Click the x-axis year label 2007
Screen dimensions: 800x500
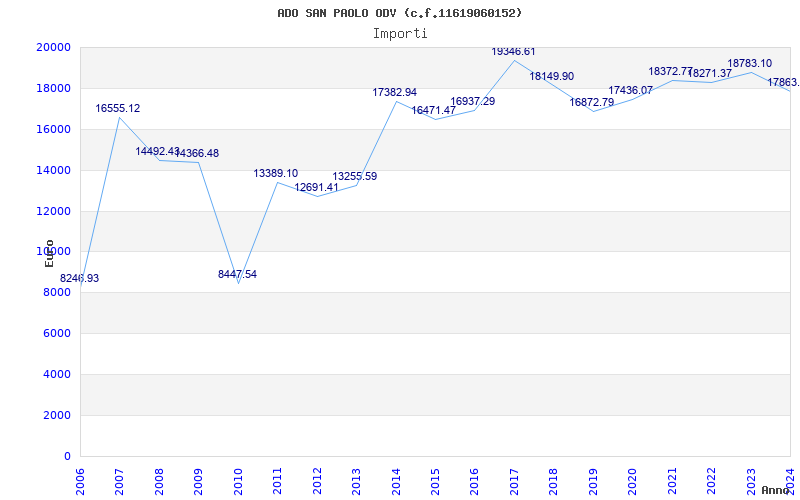click(119, 481)
